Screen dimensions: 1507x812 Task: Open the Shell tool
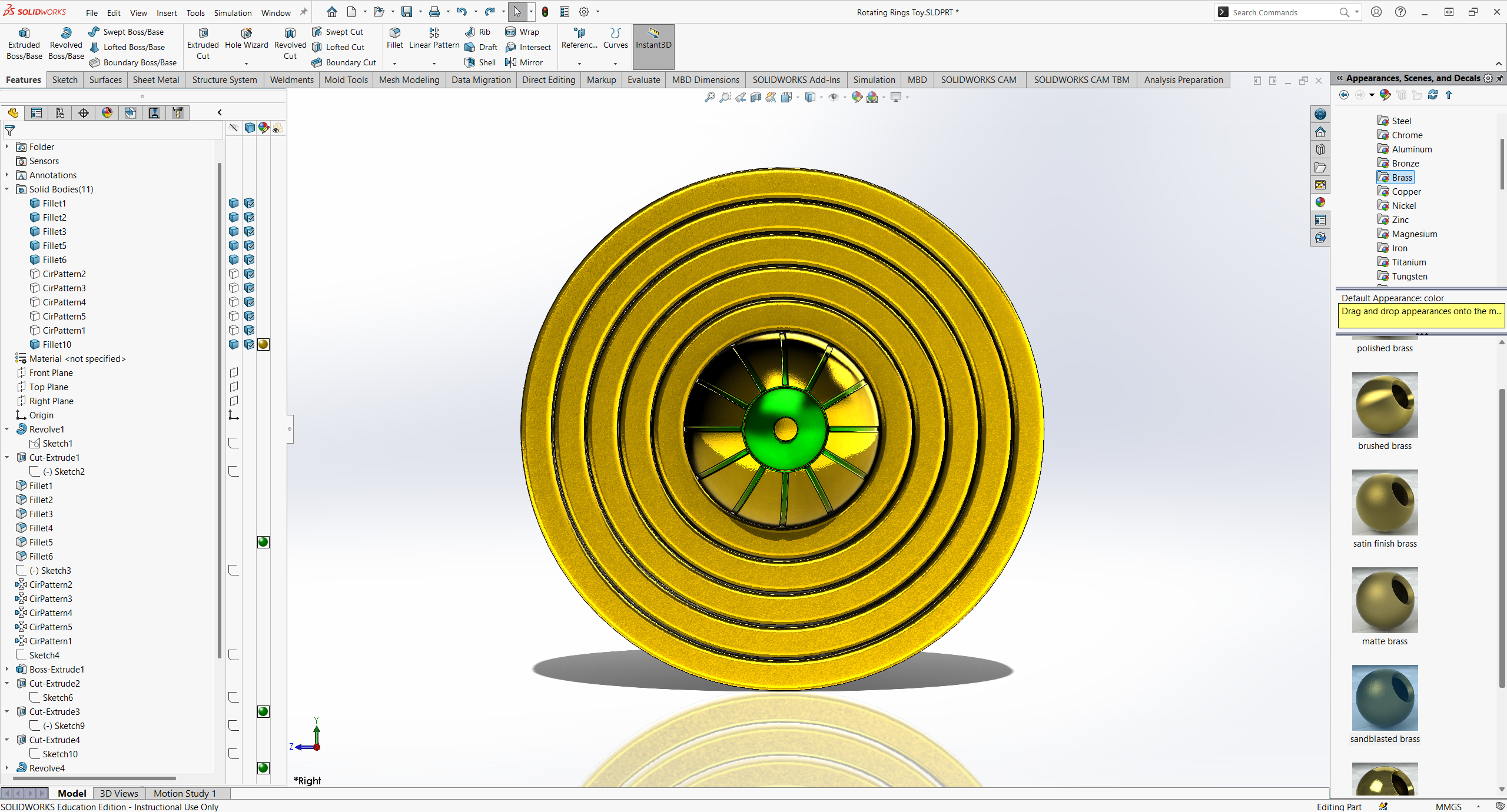point(480,62)
